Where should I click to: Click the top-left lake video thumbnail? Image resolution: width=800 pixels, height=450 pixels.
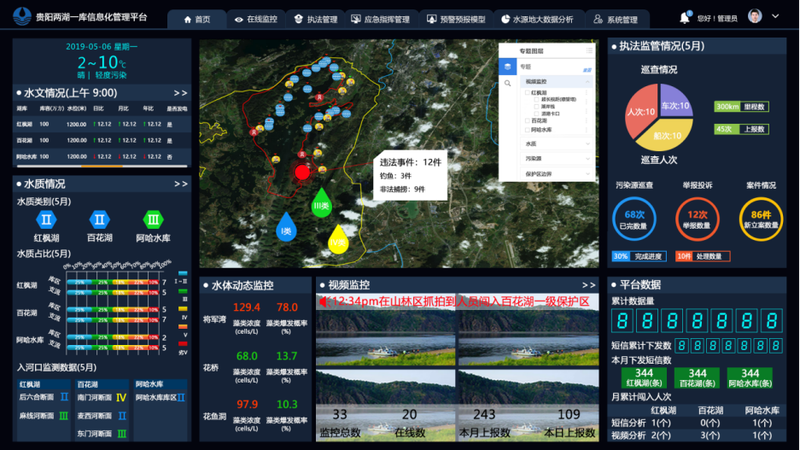pyautogui.click(x=385, y=331)
